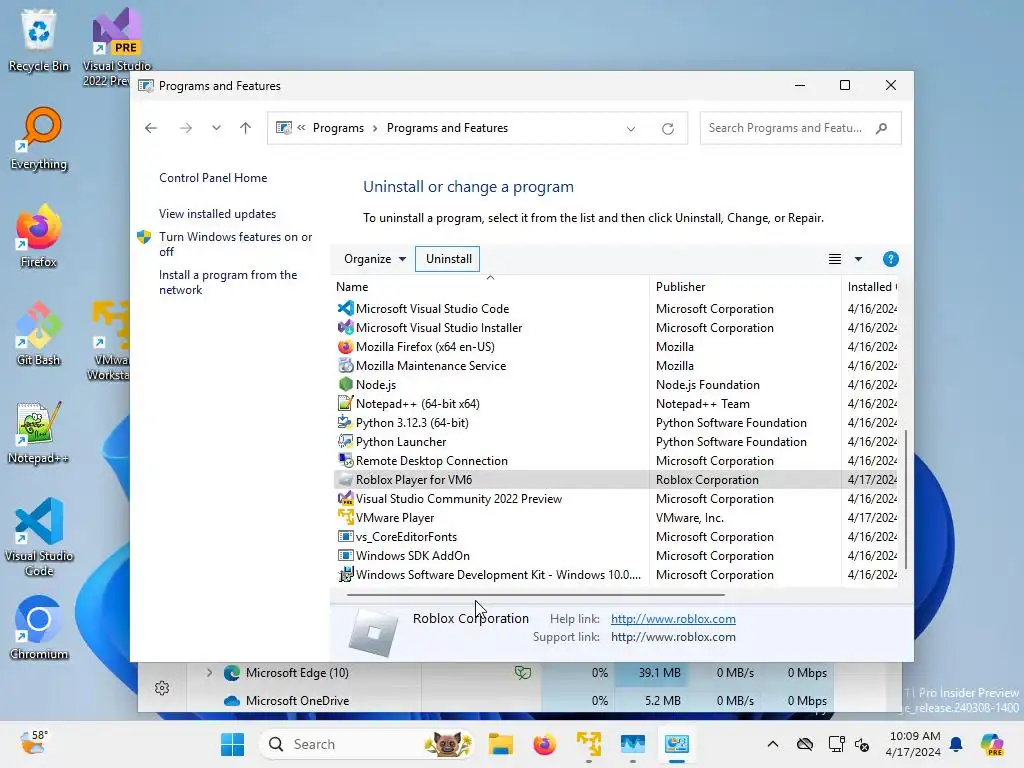Click the Back arrow in Programs and Features
1024x768 pixels.
[x=151, y=128]
